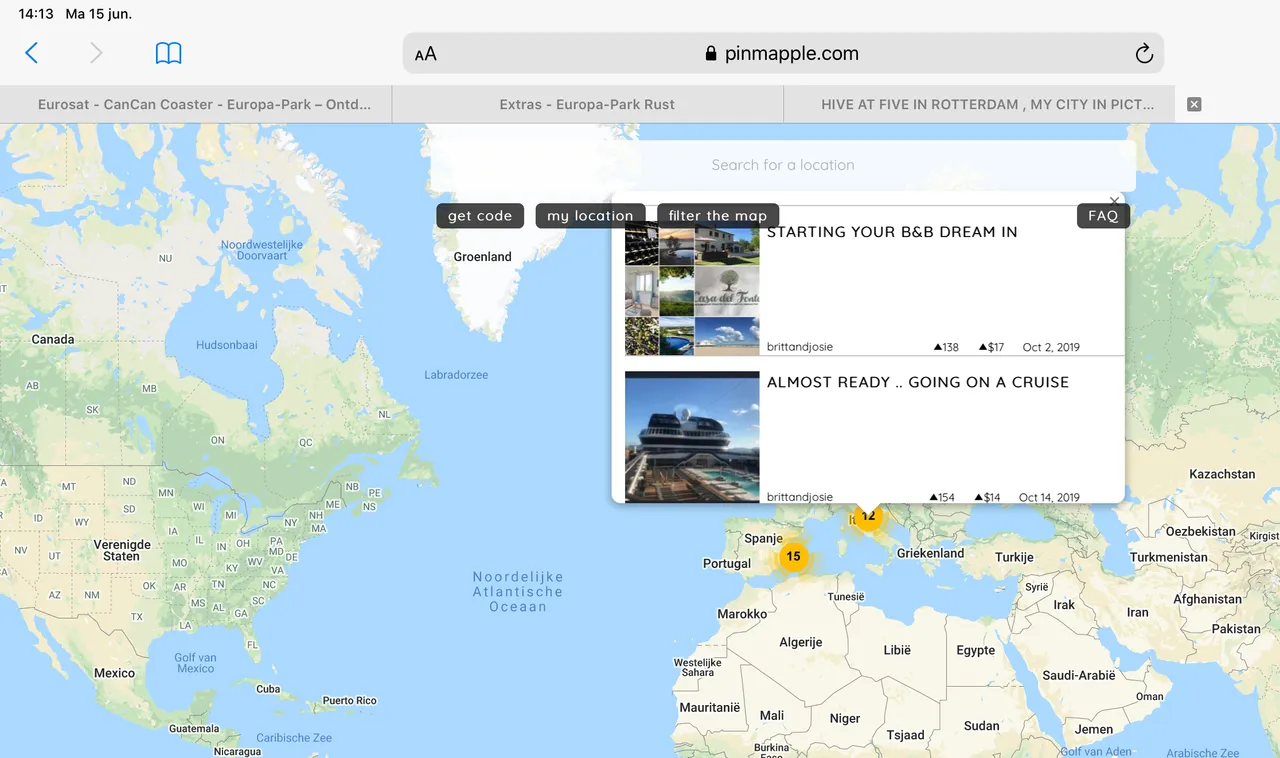Click the cluster marker labeled 15
1280x758 pixels.
coord(793,557)
